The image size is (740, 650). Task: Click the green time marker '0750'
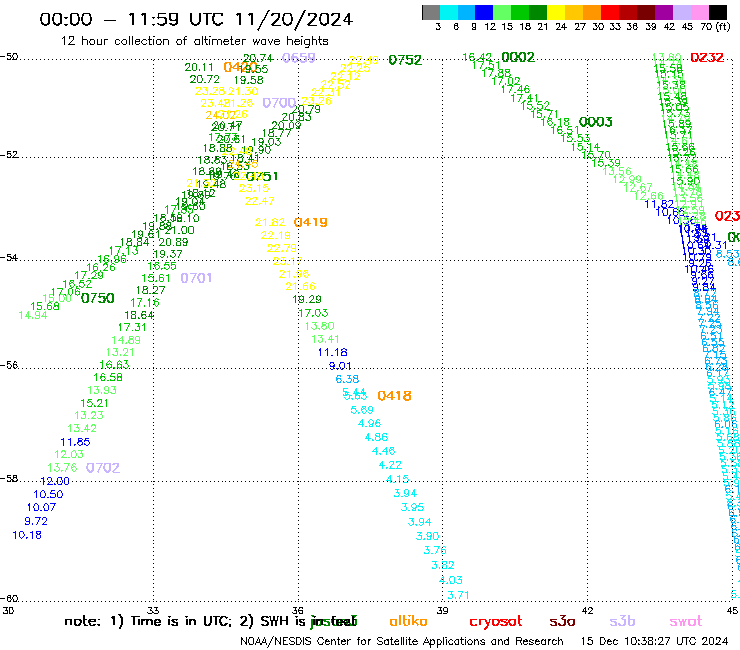click(x=98, y=299)
